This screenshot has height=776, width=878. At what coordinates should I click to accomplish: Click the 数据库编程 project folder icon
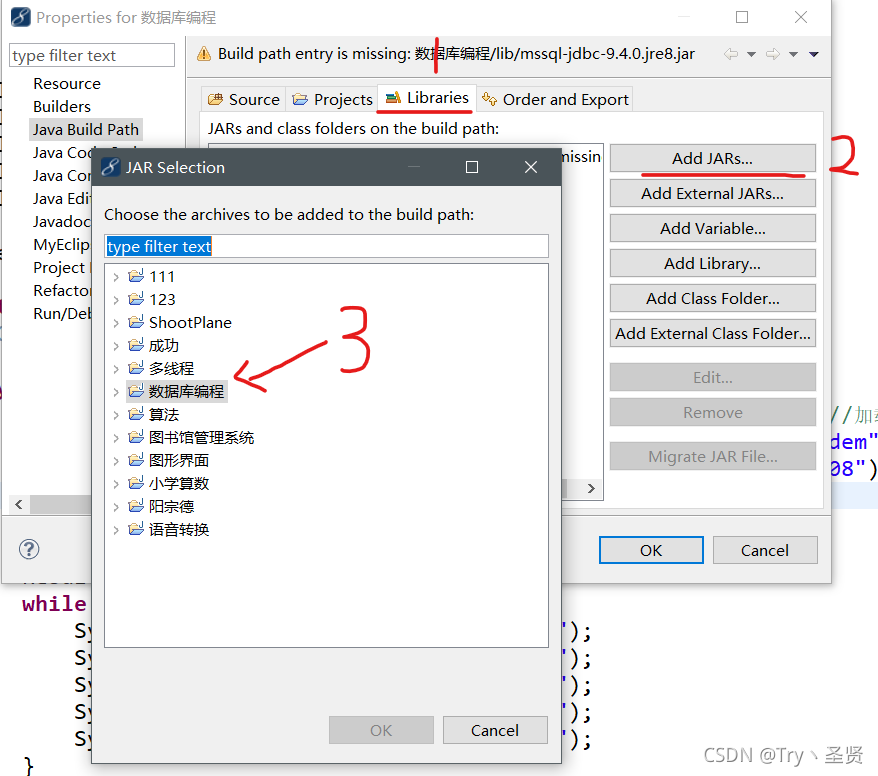click(138, 391)
